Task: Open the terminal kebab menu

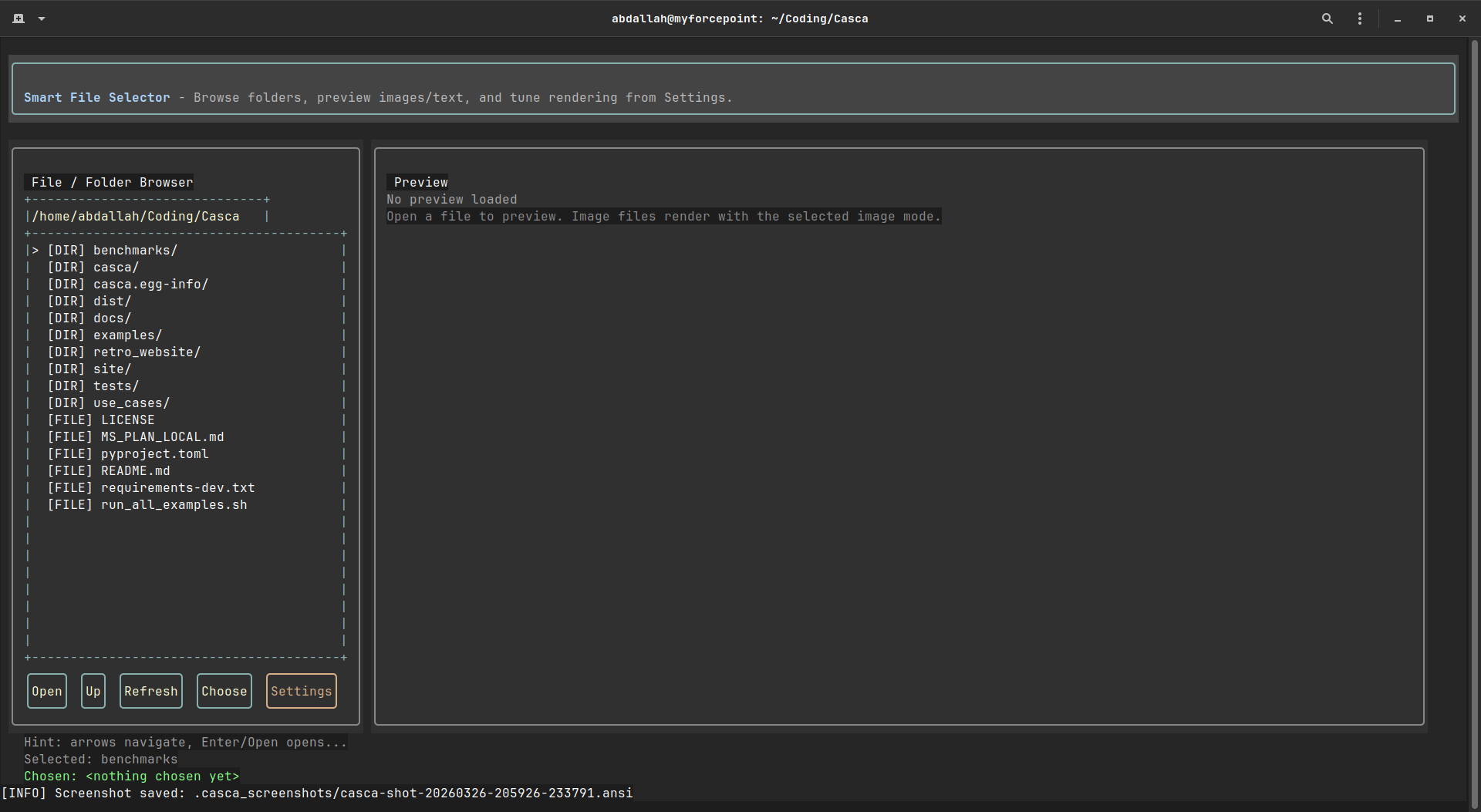Action: coord(1360,18)
